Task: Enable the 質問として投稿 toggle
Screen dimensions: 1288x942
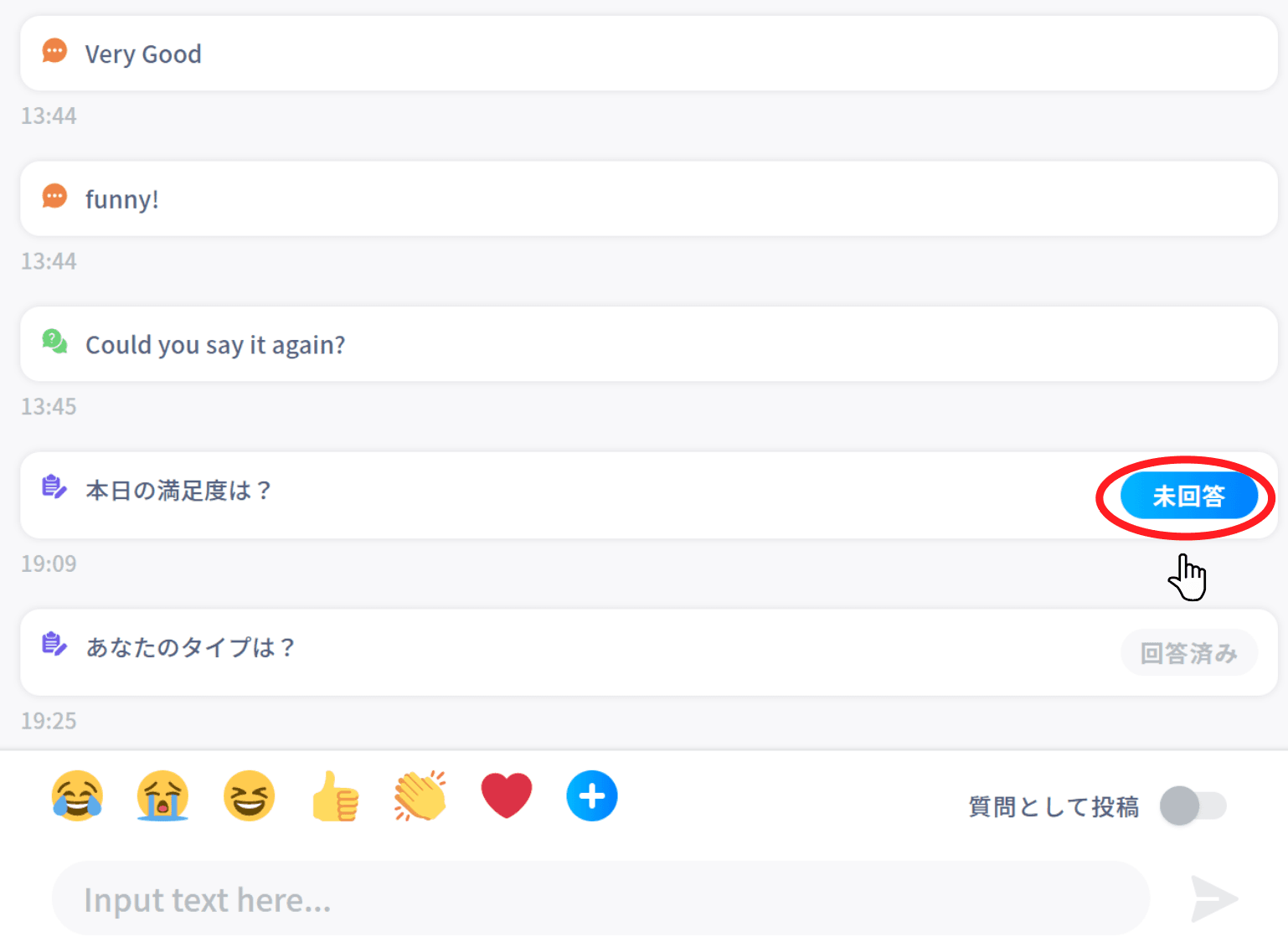Action: coord(1193,806)
